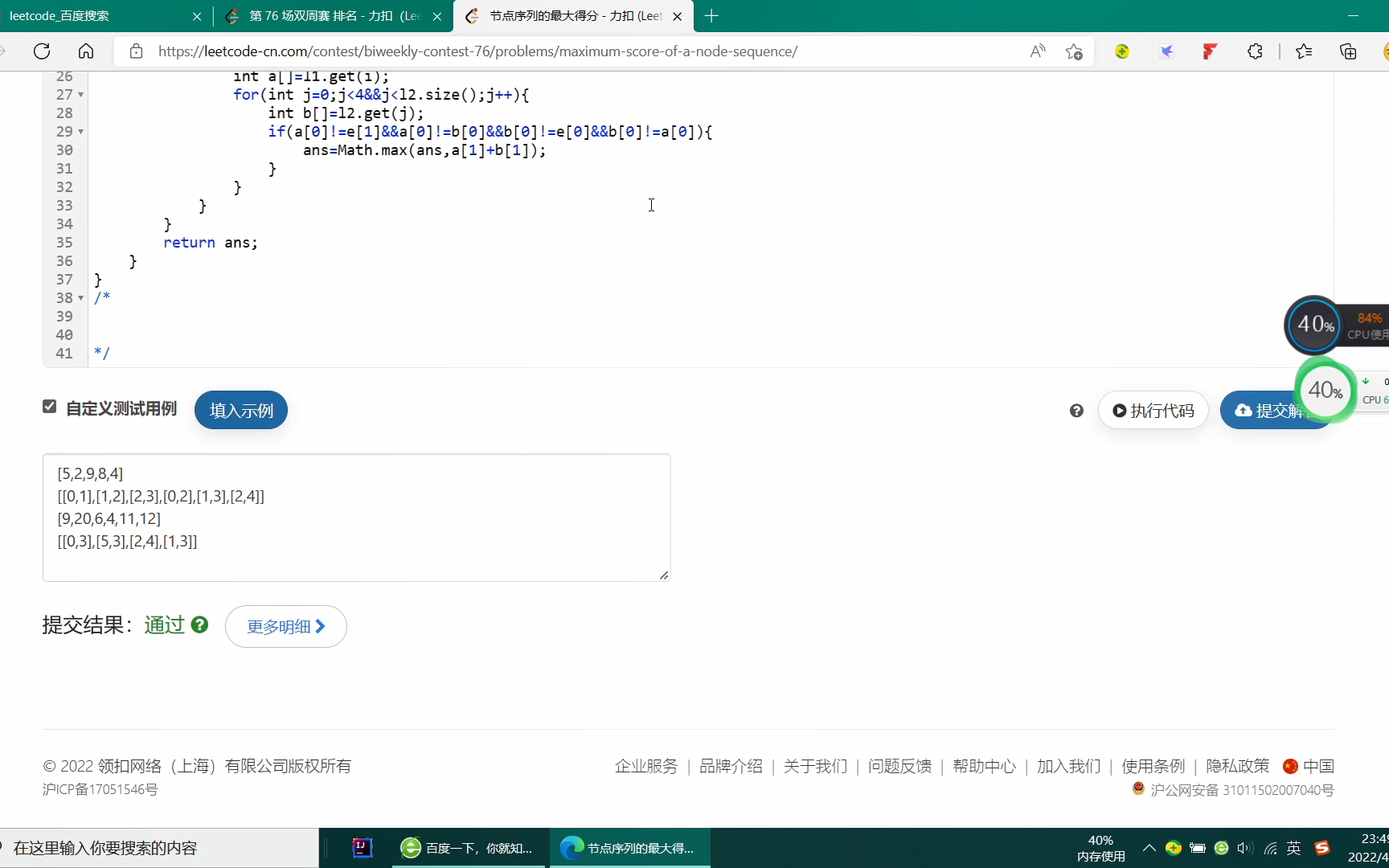Viewport: 1389px width, 868px height.
Task: Open volume speaker tray icon
Action: (x=1245, y=848)
